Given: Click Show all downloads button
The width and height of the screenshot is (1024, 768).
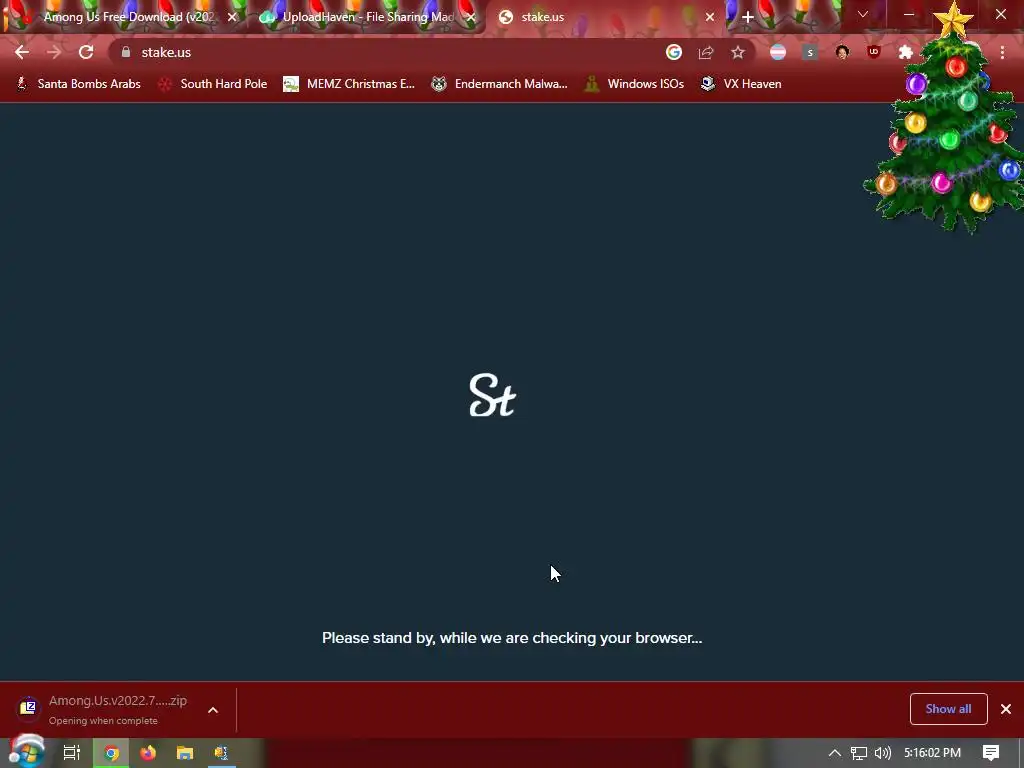Looking at the screenshot, I should click(x=948, y=709).
